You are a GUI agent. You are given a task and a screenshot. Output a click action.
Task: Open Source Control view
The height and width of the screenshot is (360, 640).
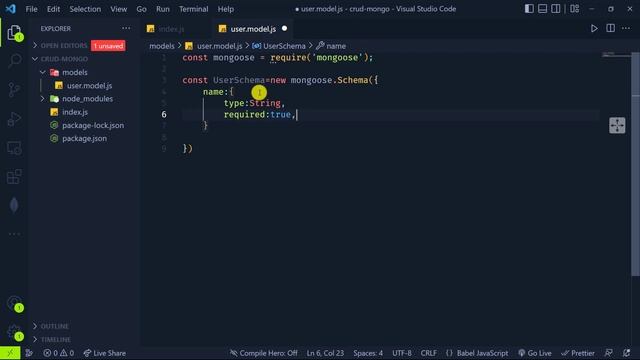pyautogui.click(x=14, y=89)
